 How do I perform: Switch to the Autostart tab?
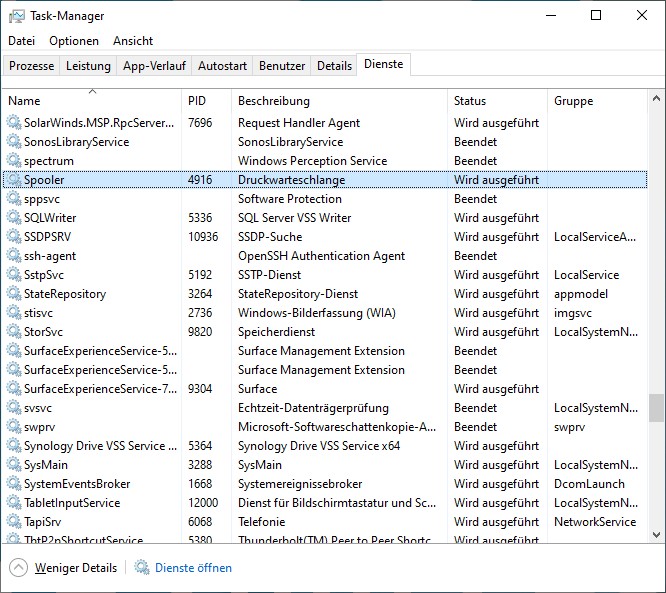[222, 66]
